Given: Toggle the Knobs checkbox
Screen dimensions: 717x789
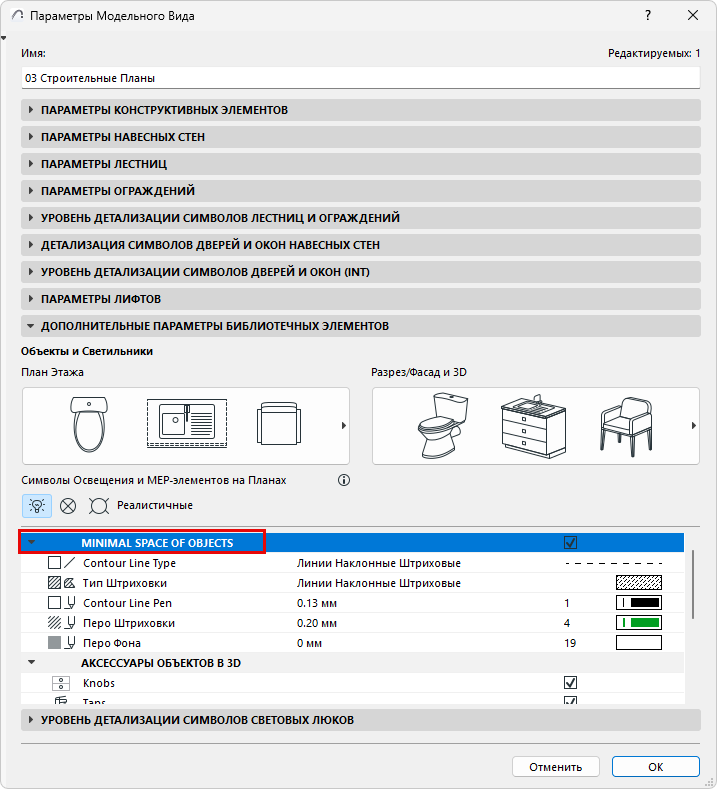Looking at the screenshot, I should [570, 683].
